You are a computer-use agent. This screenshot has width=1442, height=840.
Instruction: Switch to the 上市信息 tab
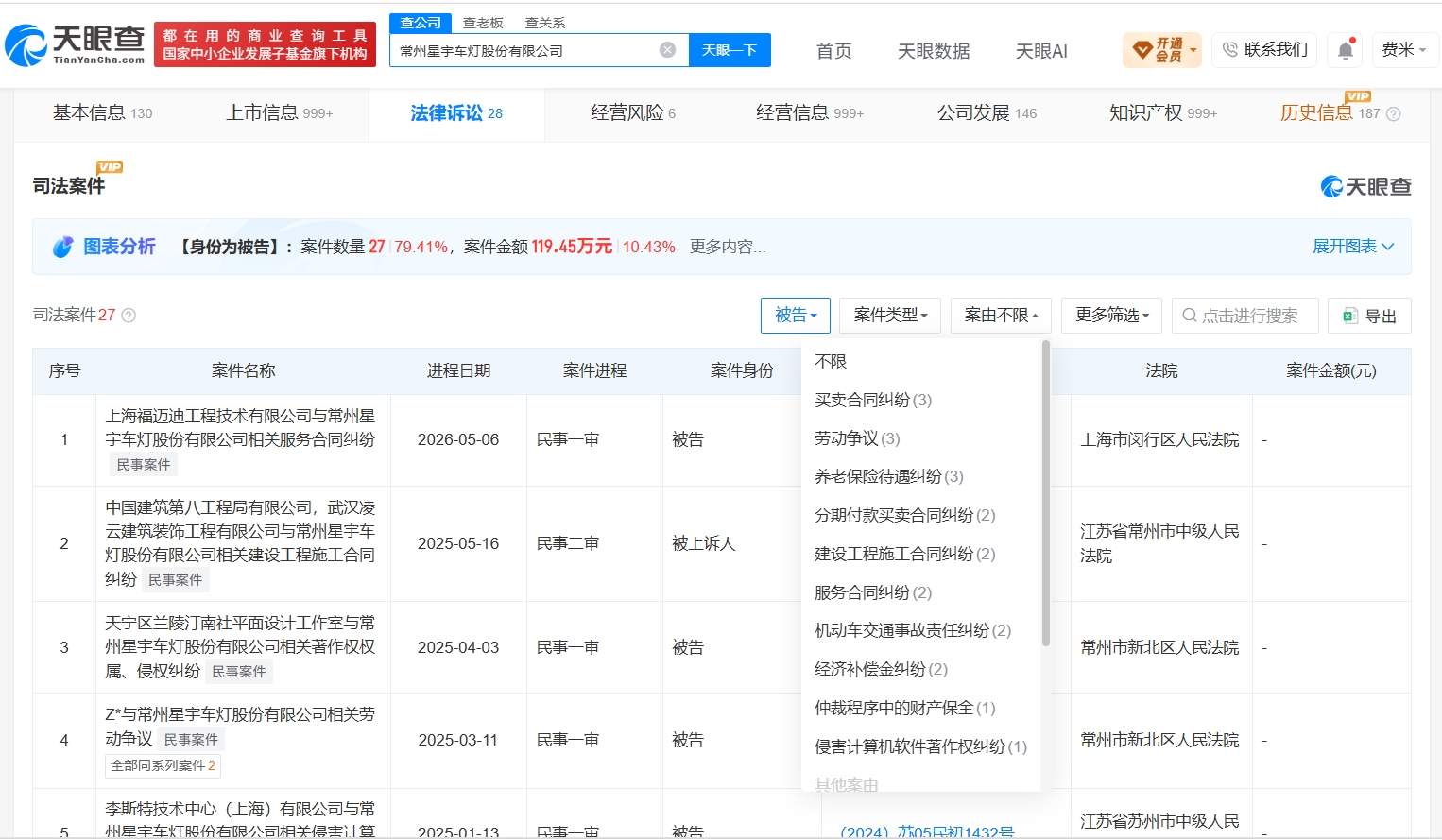point(280,113)
